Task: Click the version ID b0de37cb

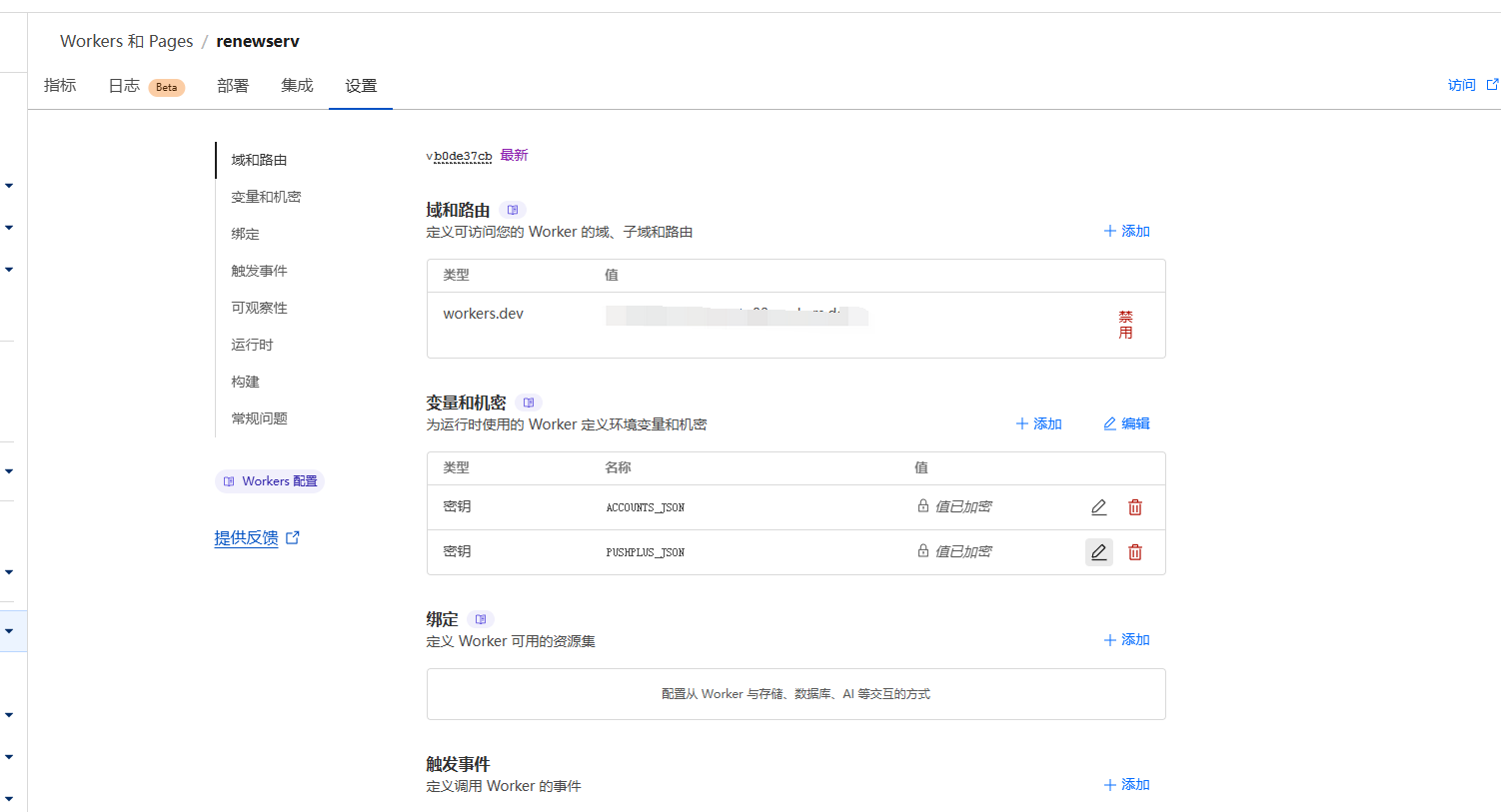Action: (x=462, y=156)
